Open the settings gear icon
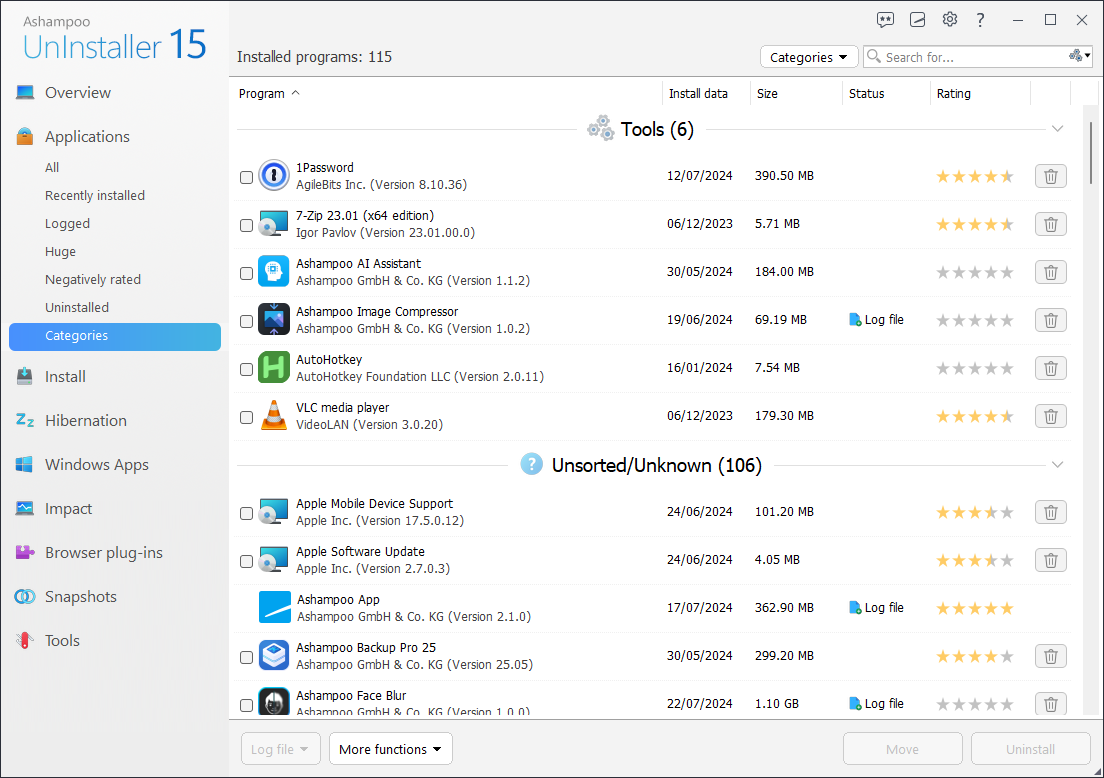Screen dimensions: 1104x778 pos(949,19)
